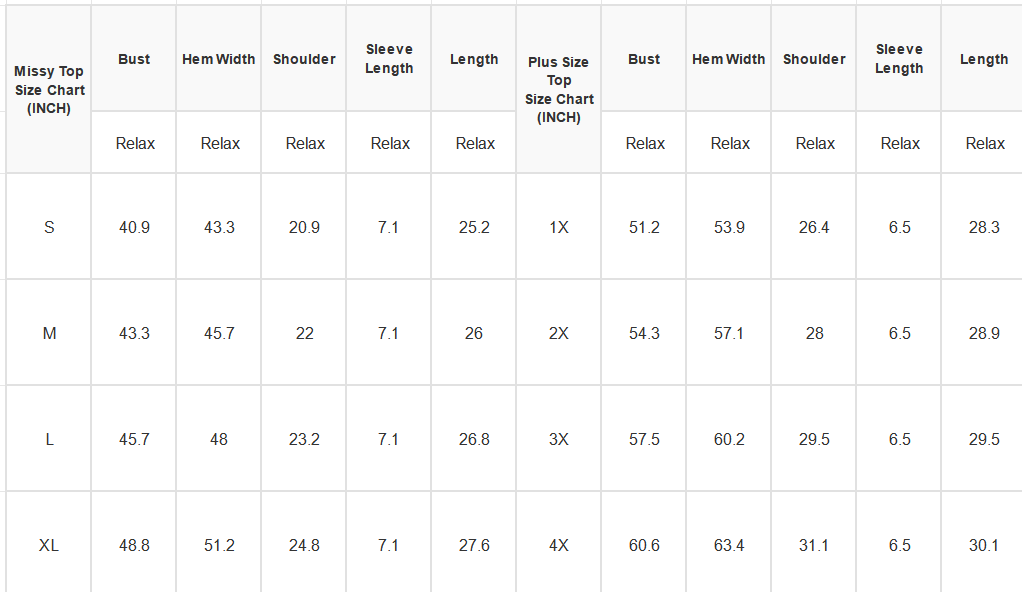This screenshot has height=592, width=1022.
Task: Select plus bust value 51.2 for 1X
Action: point(644,227)
